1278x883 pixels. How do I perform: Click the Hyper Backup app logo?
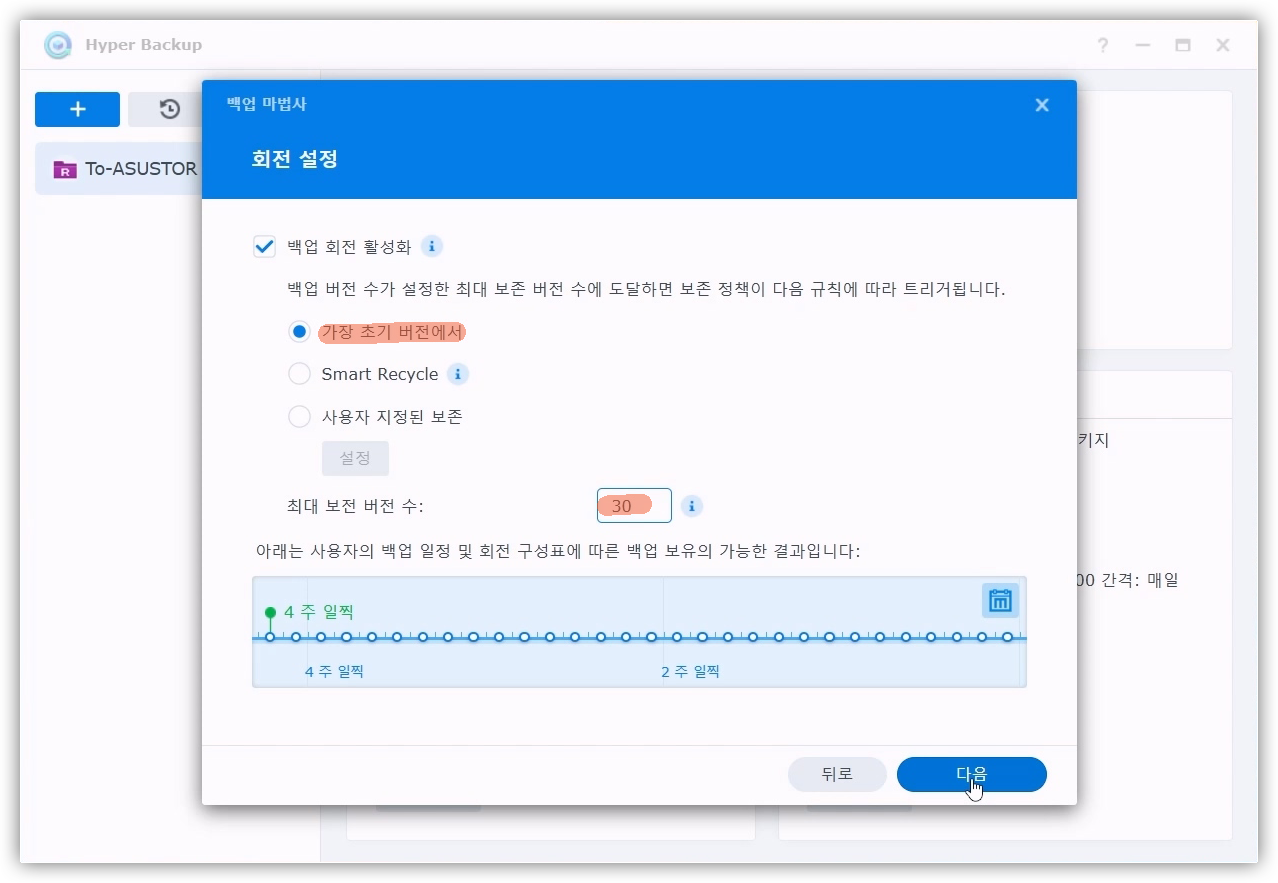pyautogui.click(x=59, y=45)
